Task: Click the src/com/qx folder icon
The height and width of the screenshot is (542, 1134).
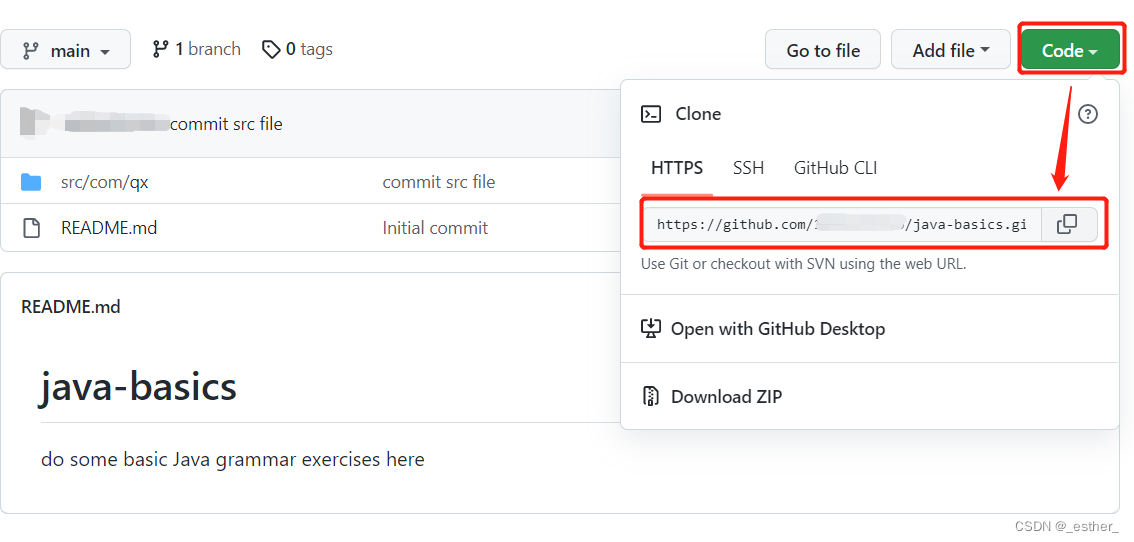Action: [x=31, y=182]
